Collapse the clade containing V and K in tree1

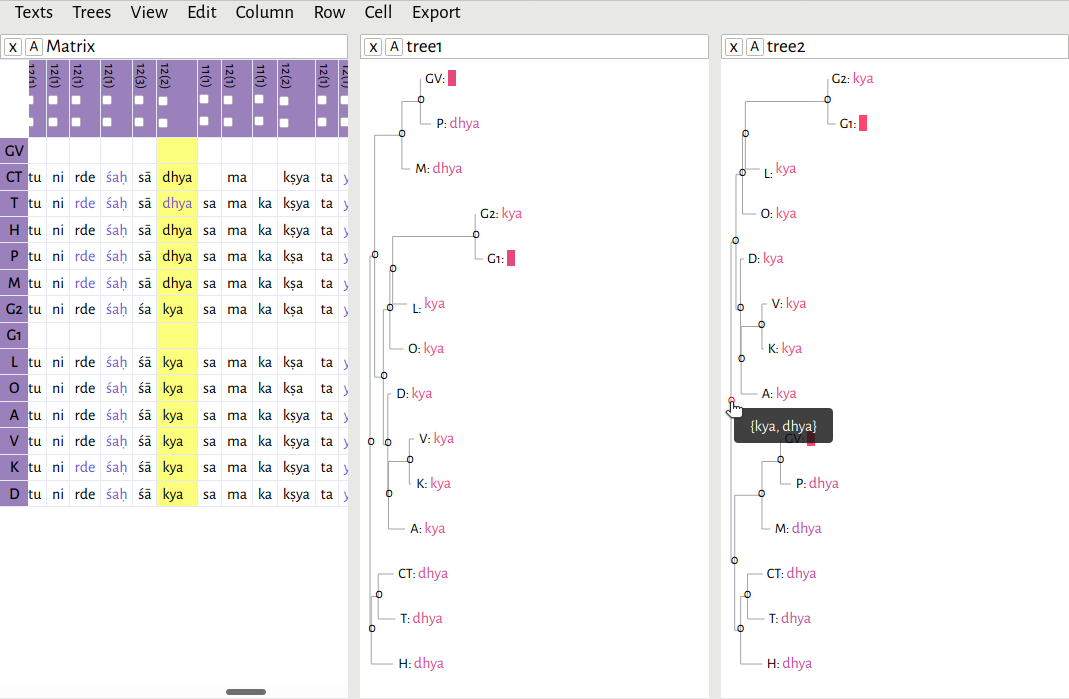pos(408,460)
